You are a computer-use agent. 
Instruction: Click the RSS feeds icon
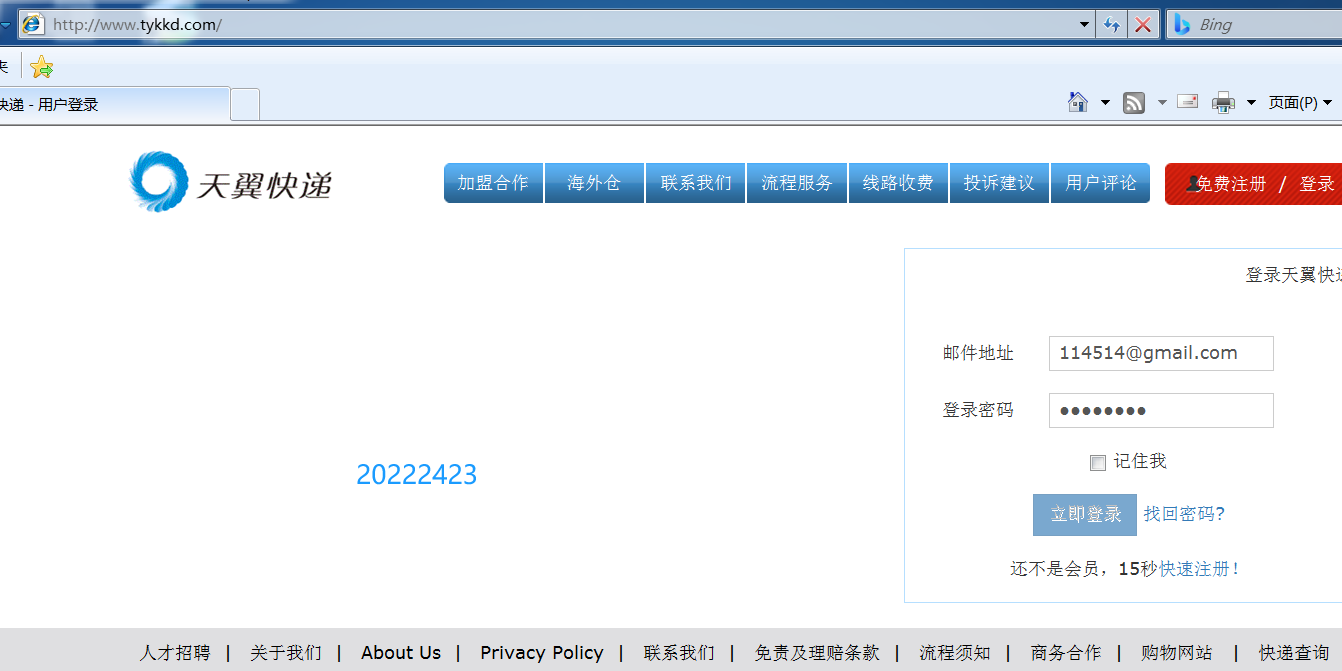pyautogui.click(x=1134, y=102)
